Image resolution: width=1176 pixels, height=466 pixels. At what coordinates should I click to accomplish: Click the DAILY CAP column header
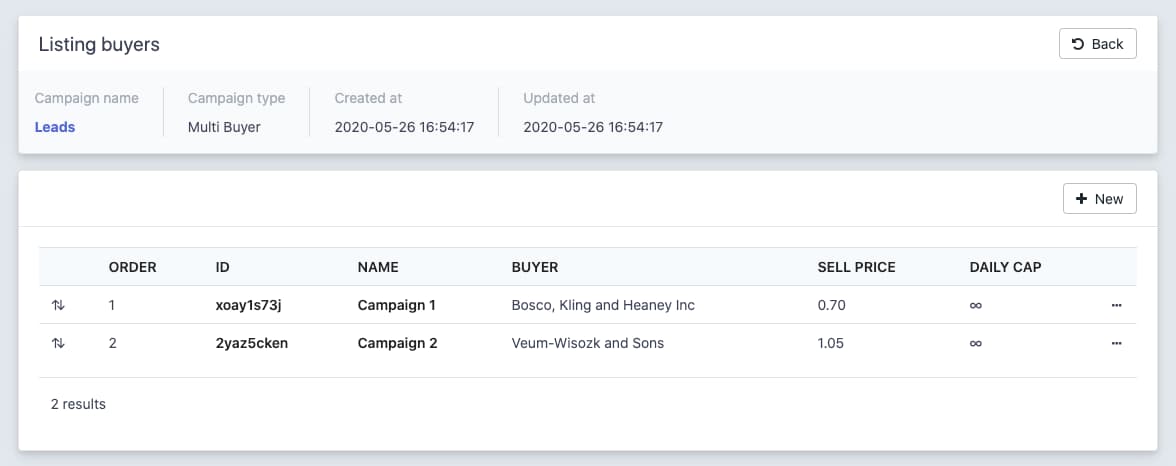pyautogui.click(x=1005, y=267)
